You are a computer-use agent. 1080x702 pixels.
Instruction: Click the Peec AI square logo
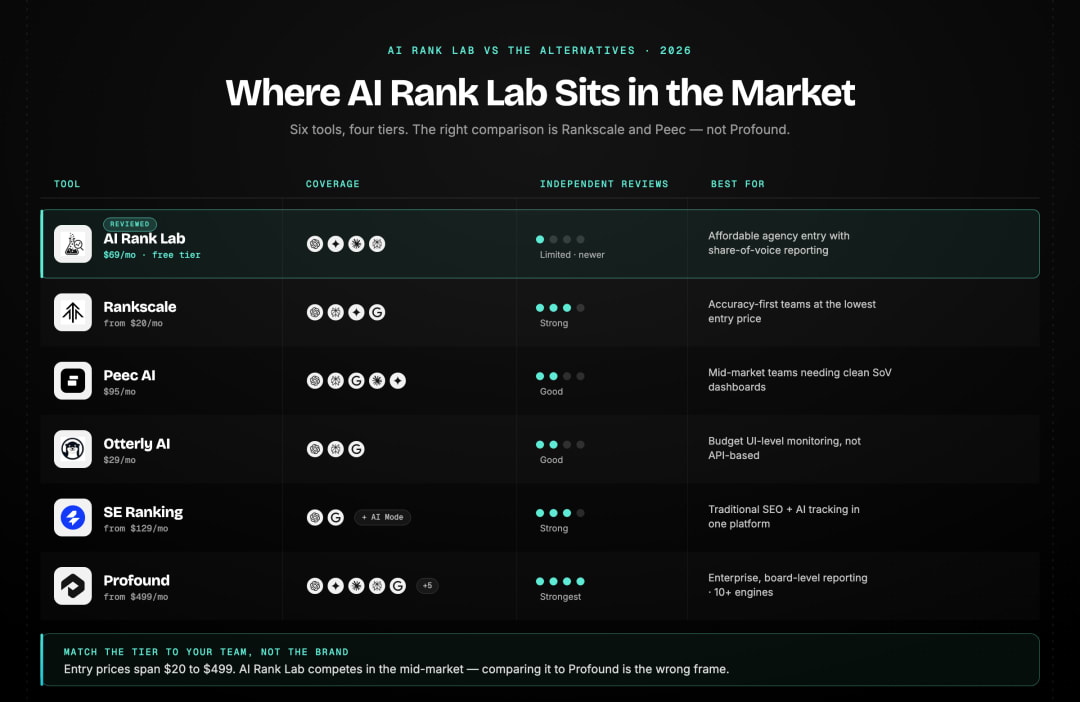(73, 380)
